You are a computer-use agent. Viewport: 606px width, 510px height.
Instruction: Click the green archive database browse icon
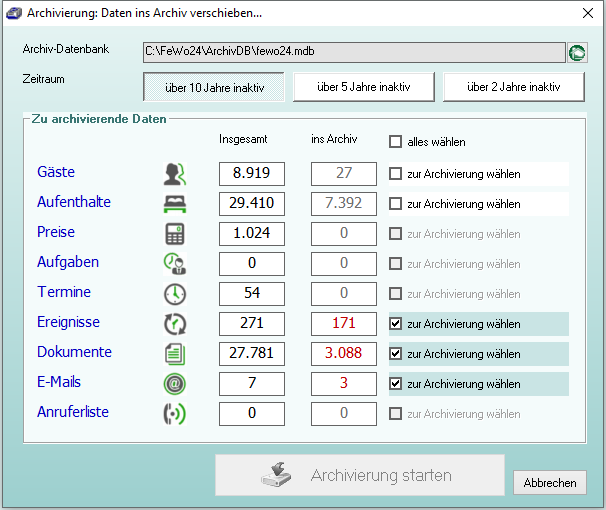577,52
